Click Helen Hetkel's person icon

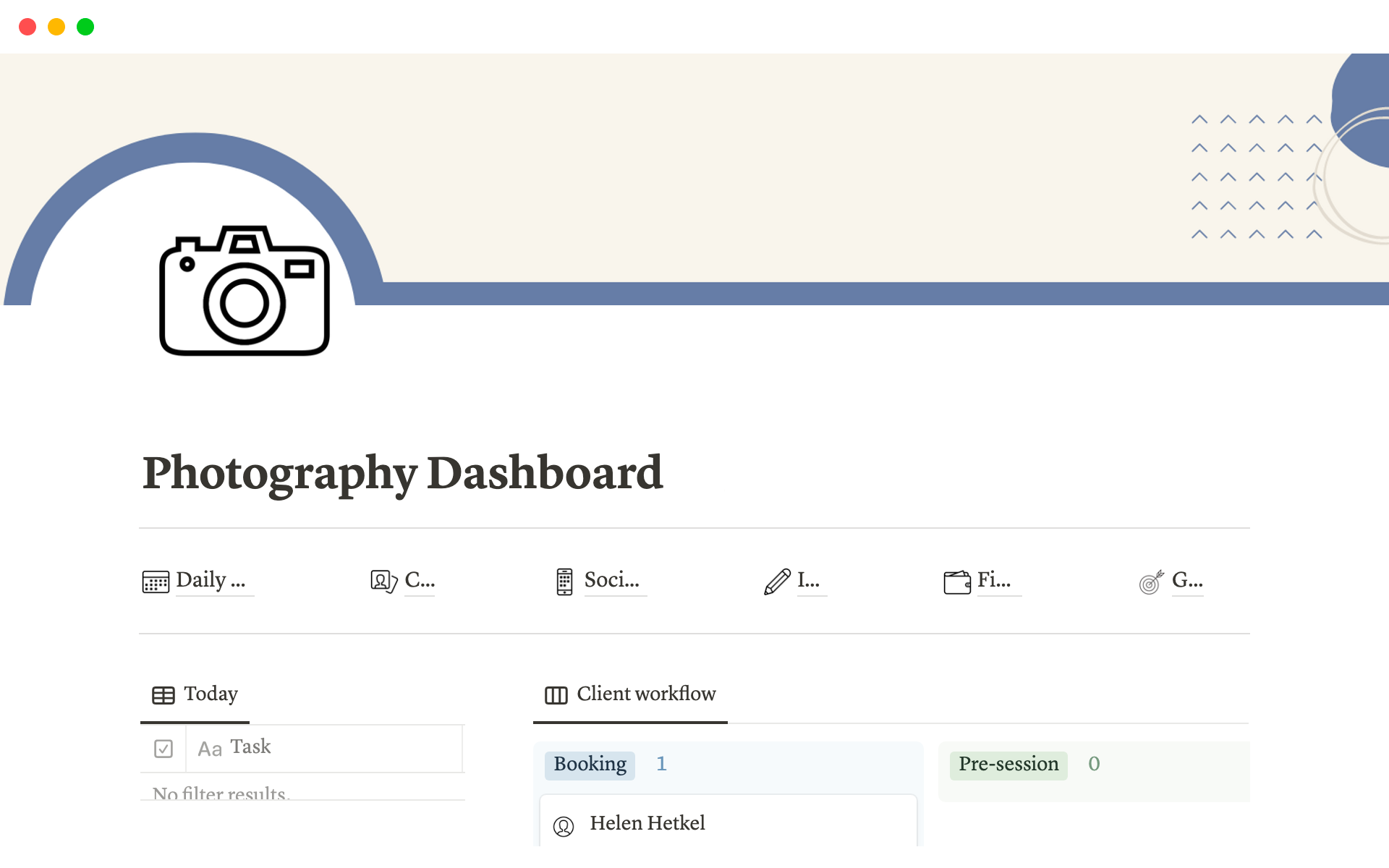[x=564, y=825]
